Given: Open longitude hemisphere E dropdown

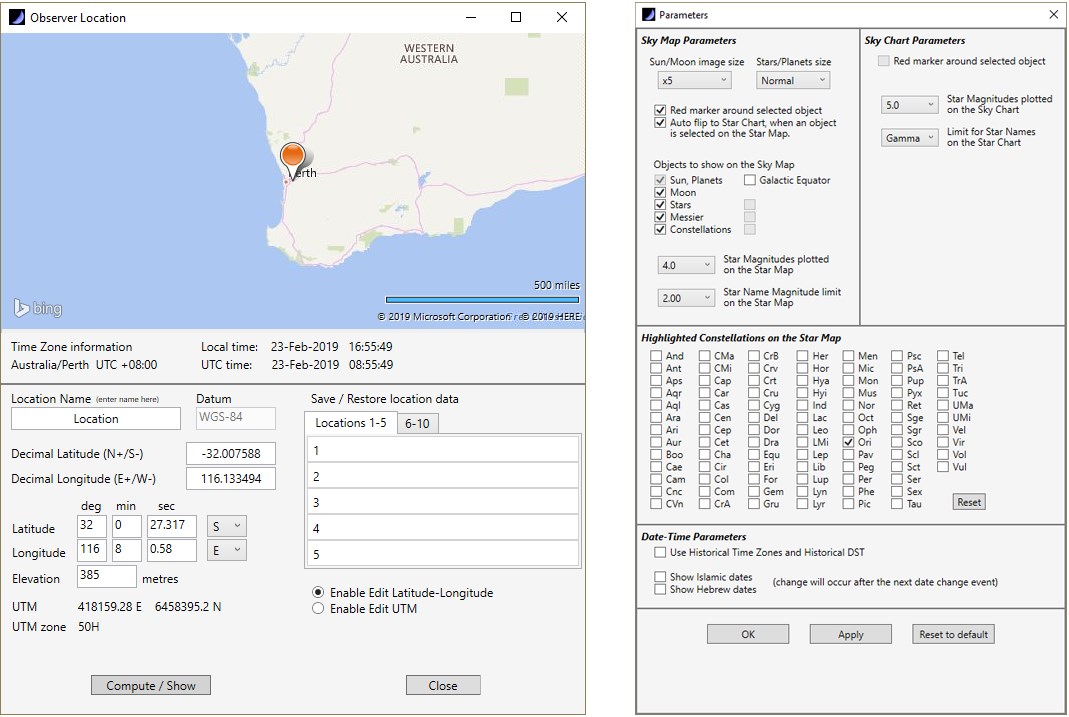Looking at the screenshot, I should 226,550.
